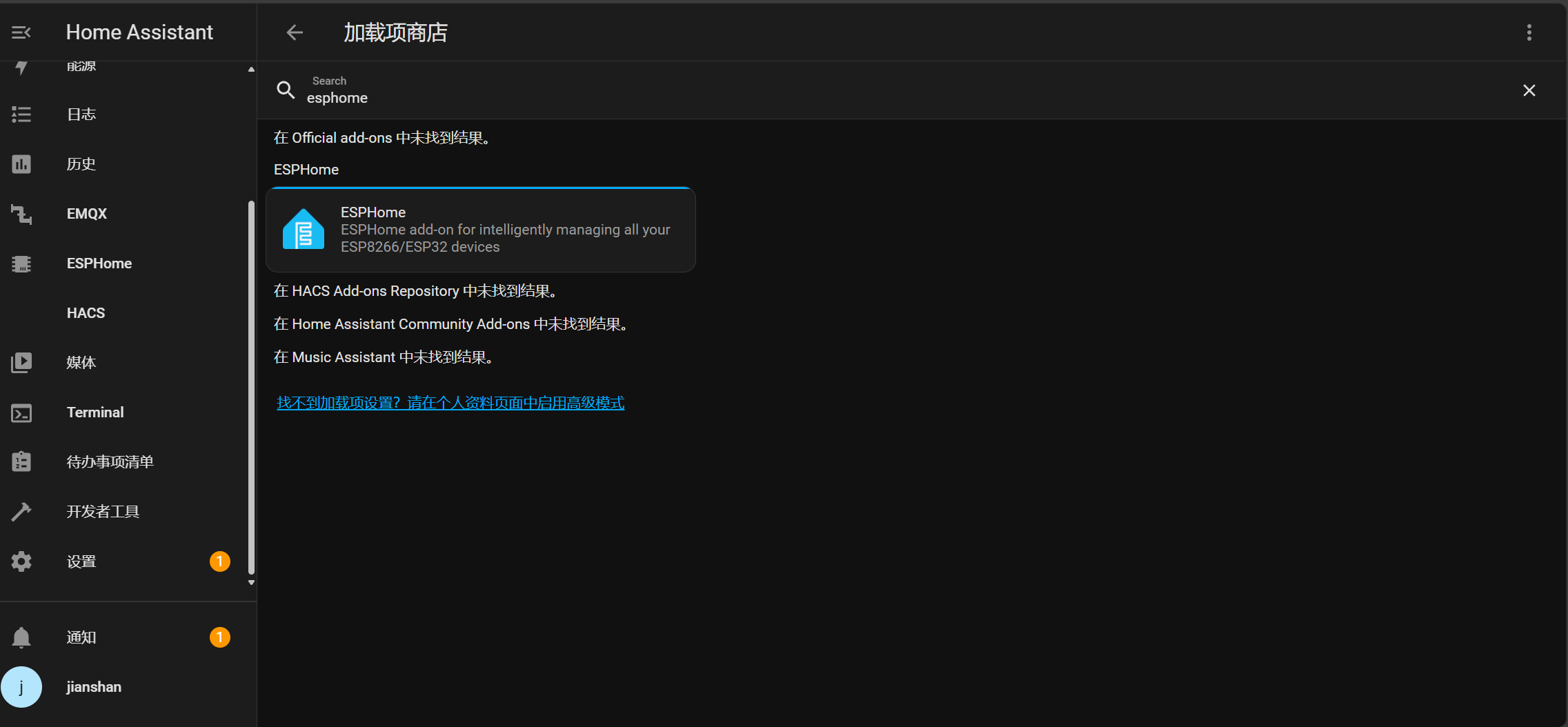The width and height of the screenshot is (1568, 727).
Task: Collapse the sidebar with the hamburger menu icon
Action: pos(21,32)
